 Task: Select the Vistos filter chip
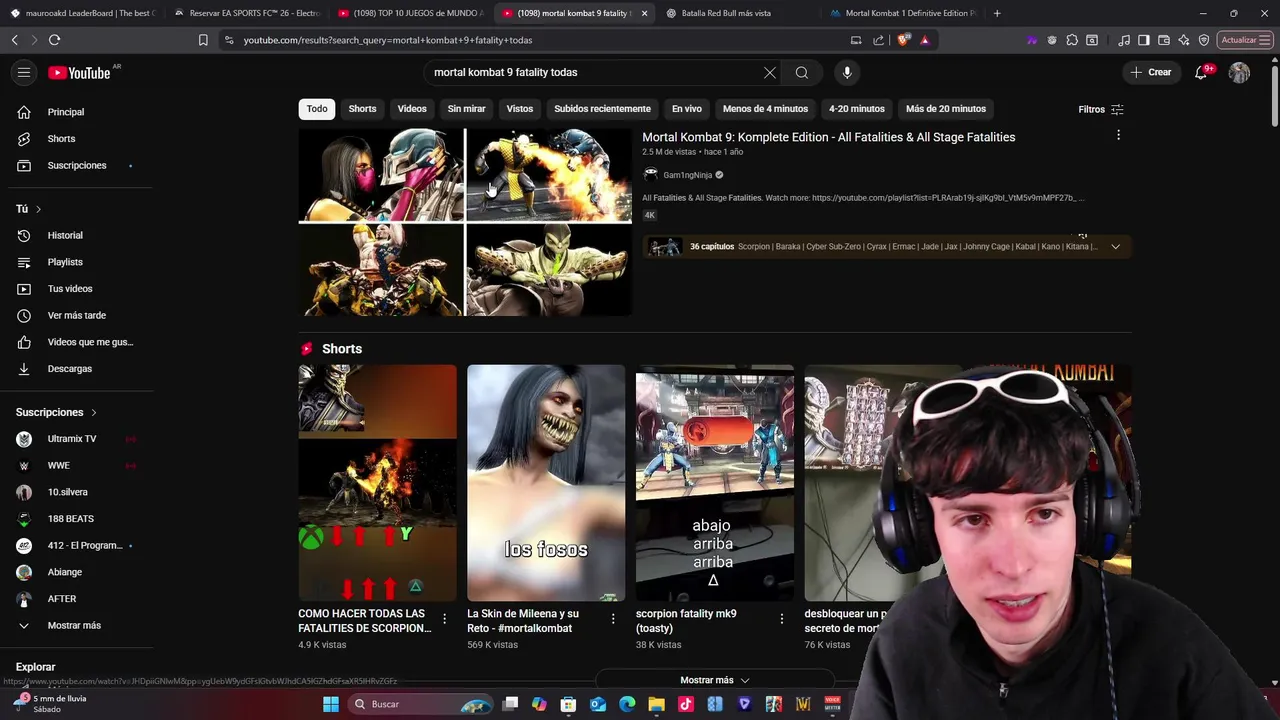tap(520, 109)
